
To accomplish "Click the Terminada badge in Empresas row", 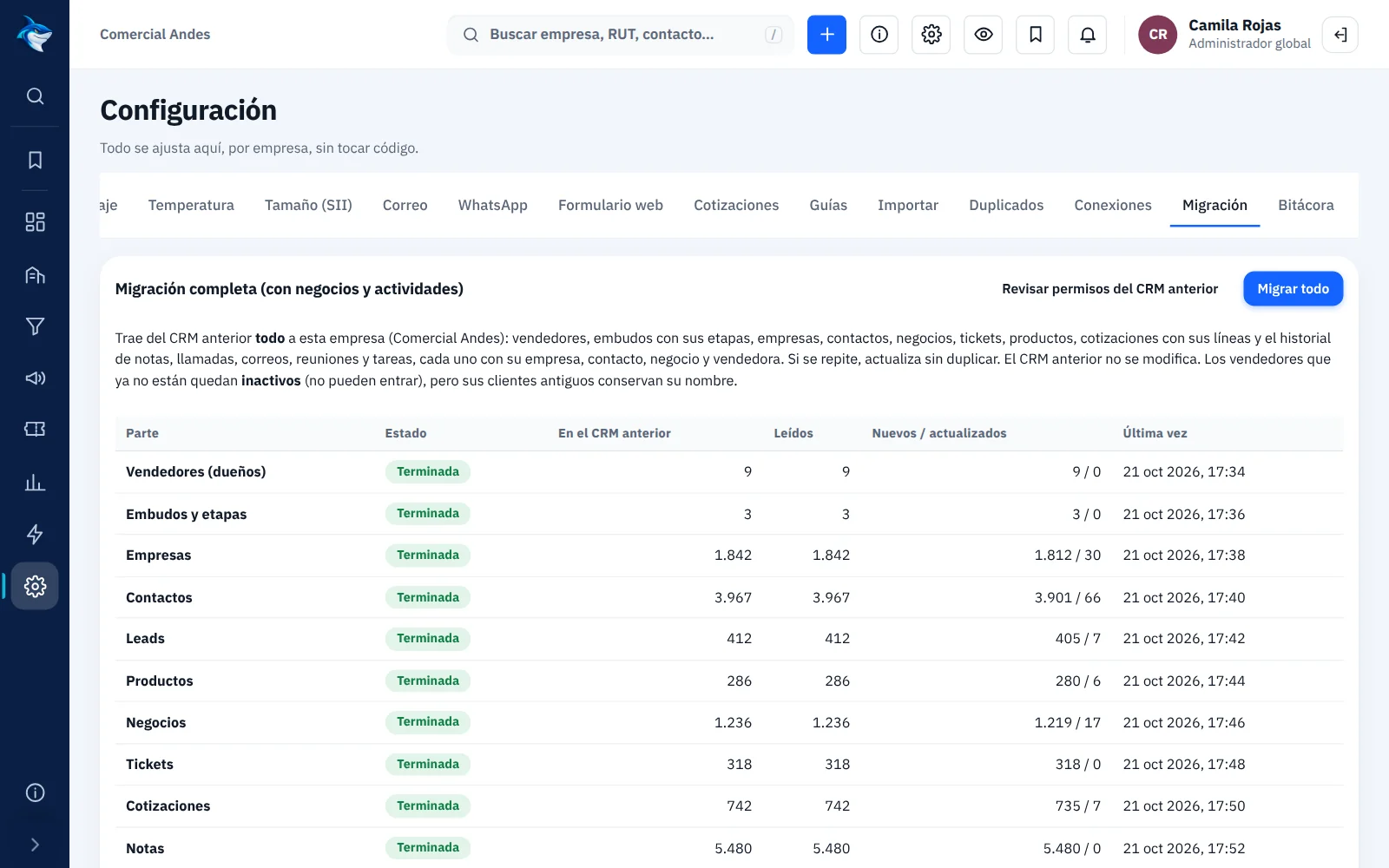I will tap(428, 556).
